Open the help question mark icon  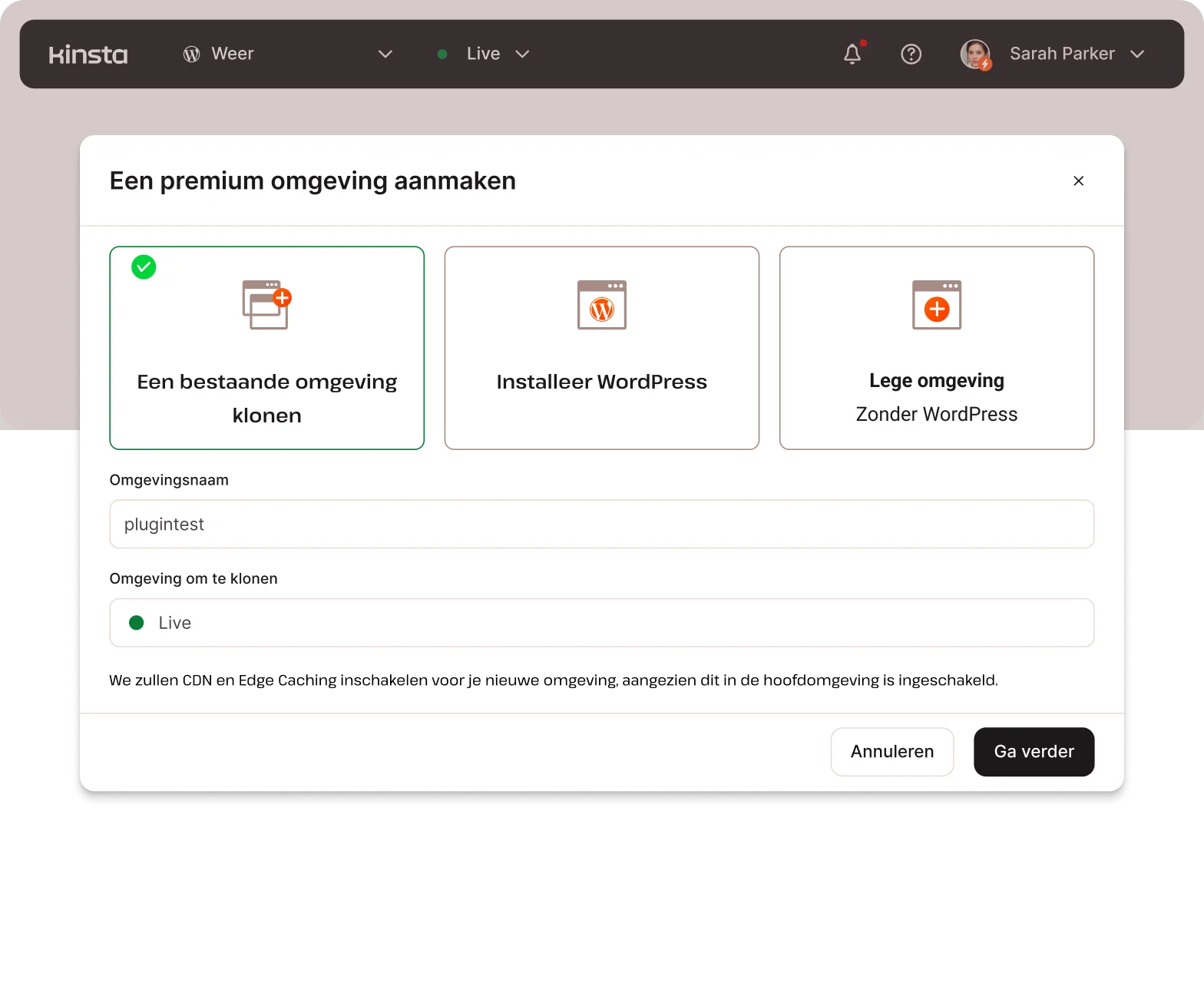(911, 54)
